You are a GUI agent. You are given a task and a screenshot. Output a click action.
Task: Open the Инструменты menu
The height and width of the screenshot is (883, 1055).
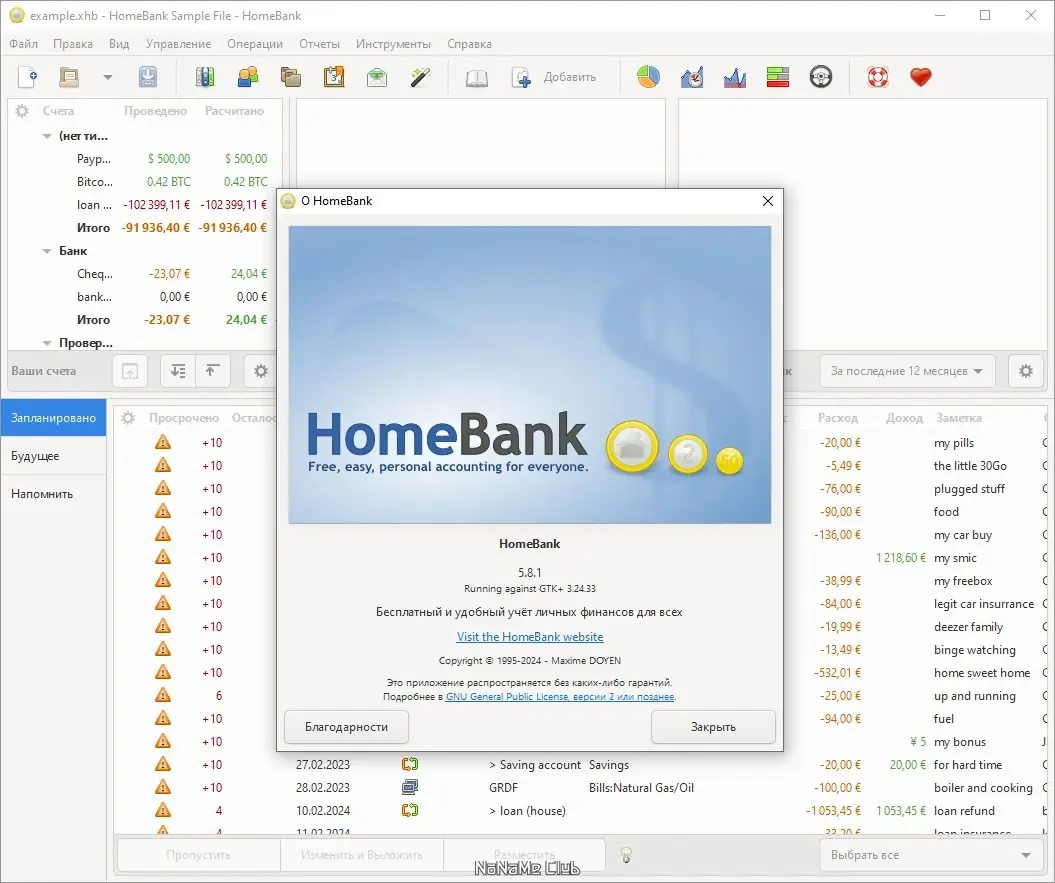[393, 44]
